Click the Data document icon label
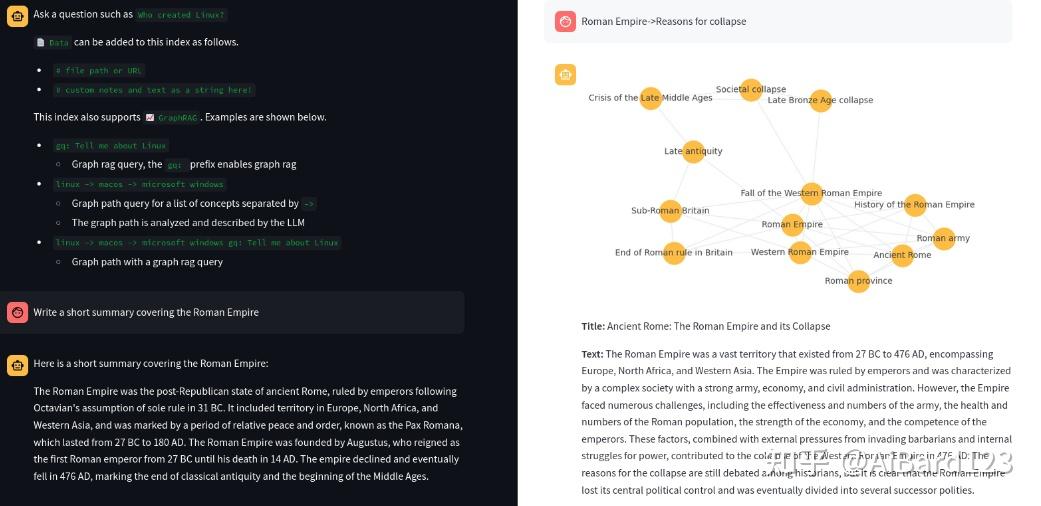This screenshot has width=1041, height=506. click(x=52, y=42)
